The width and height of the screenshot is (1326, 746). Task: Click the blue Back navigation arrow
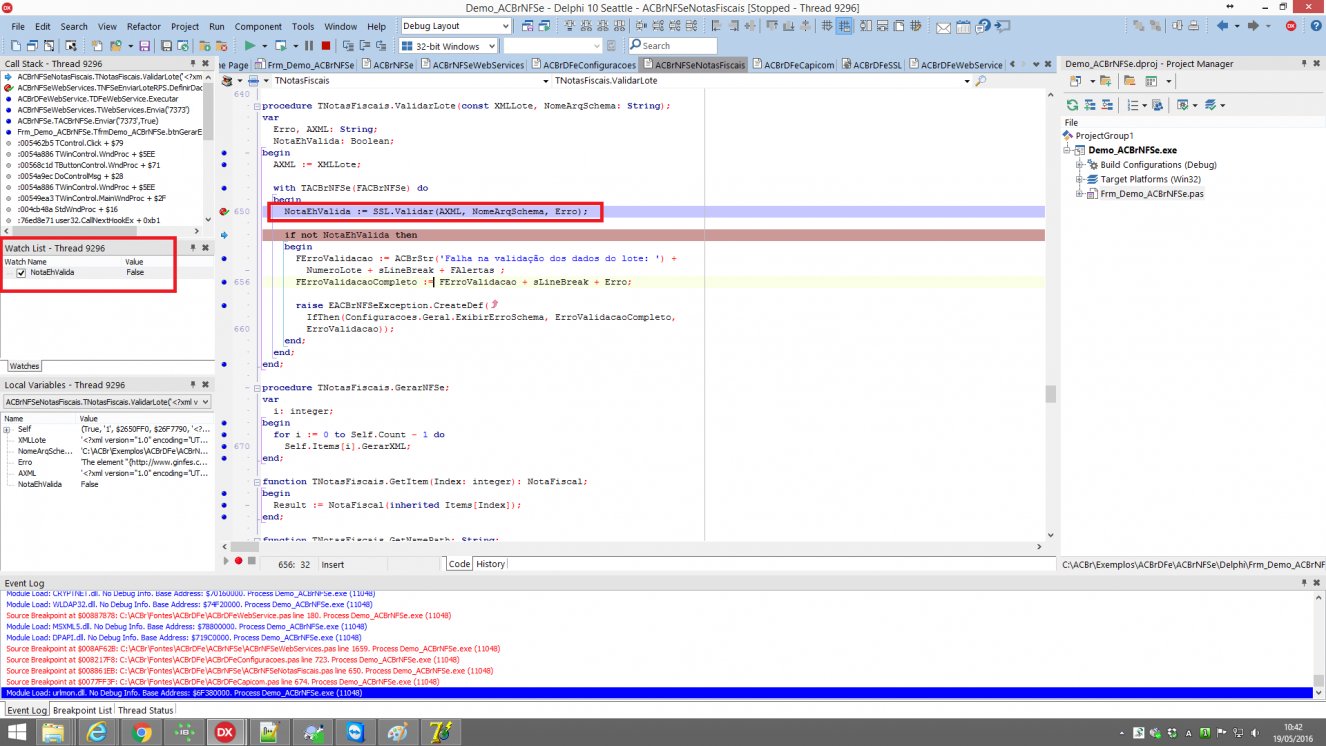1222,26
